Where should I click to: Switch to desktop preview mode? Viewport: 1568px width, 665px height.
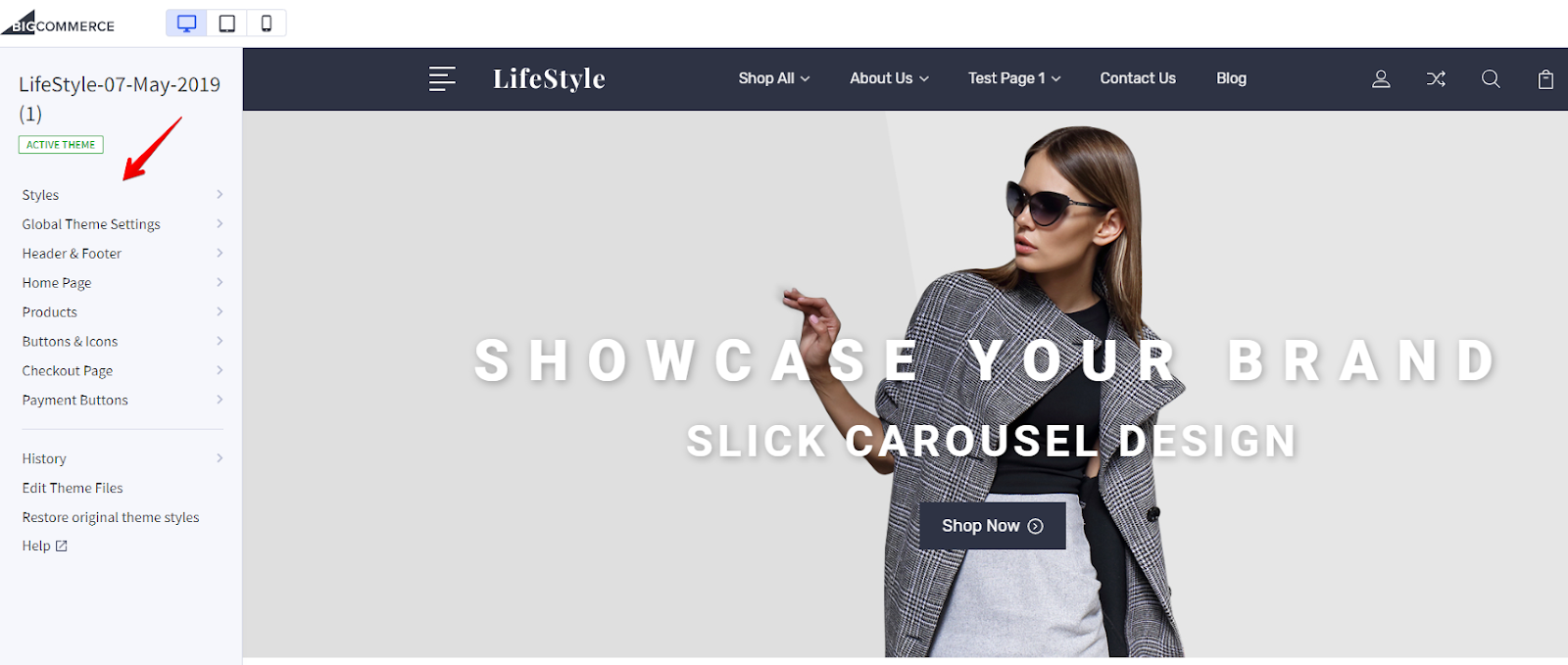(186, 24)
